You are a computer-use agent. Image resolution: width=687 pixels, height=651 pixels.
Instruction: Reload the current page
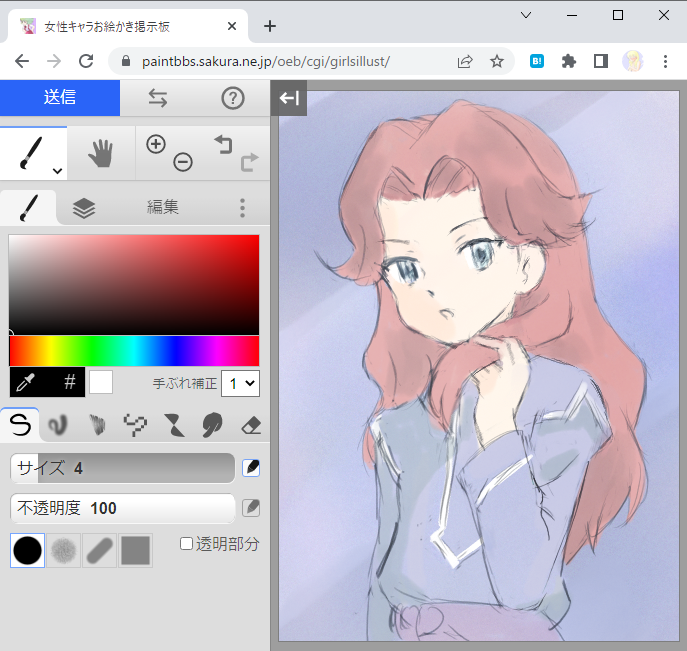[86, 61]
